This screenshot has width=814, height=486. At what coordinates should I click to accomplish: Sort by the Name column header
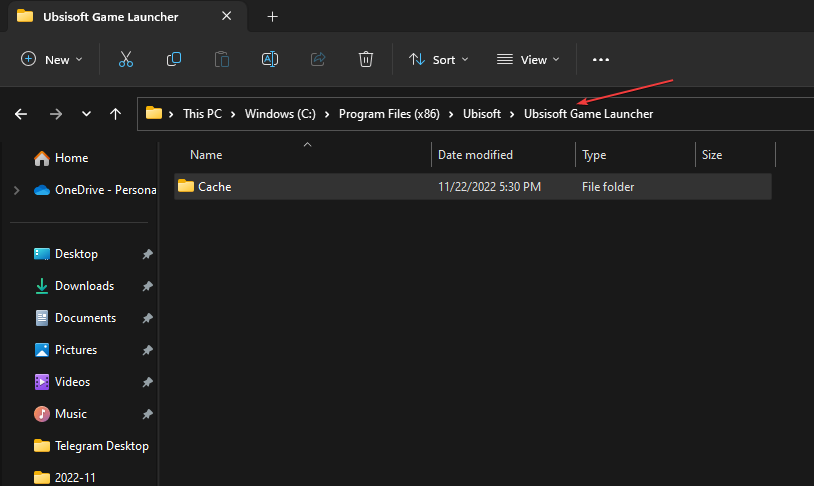click(206, 155)
